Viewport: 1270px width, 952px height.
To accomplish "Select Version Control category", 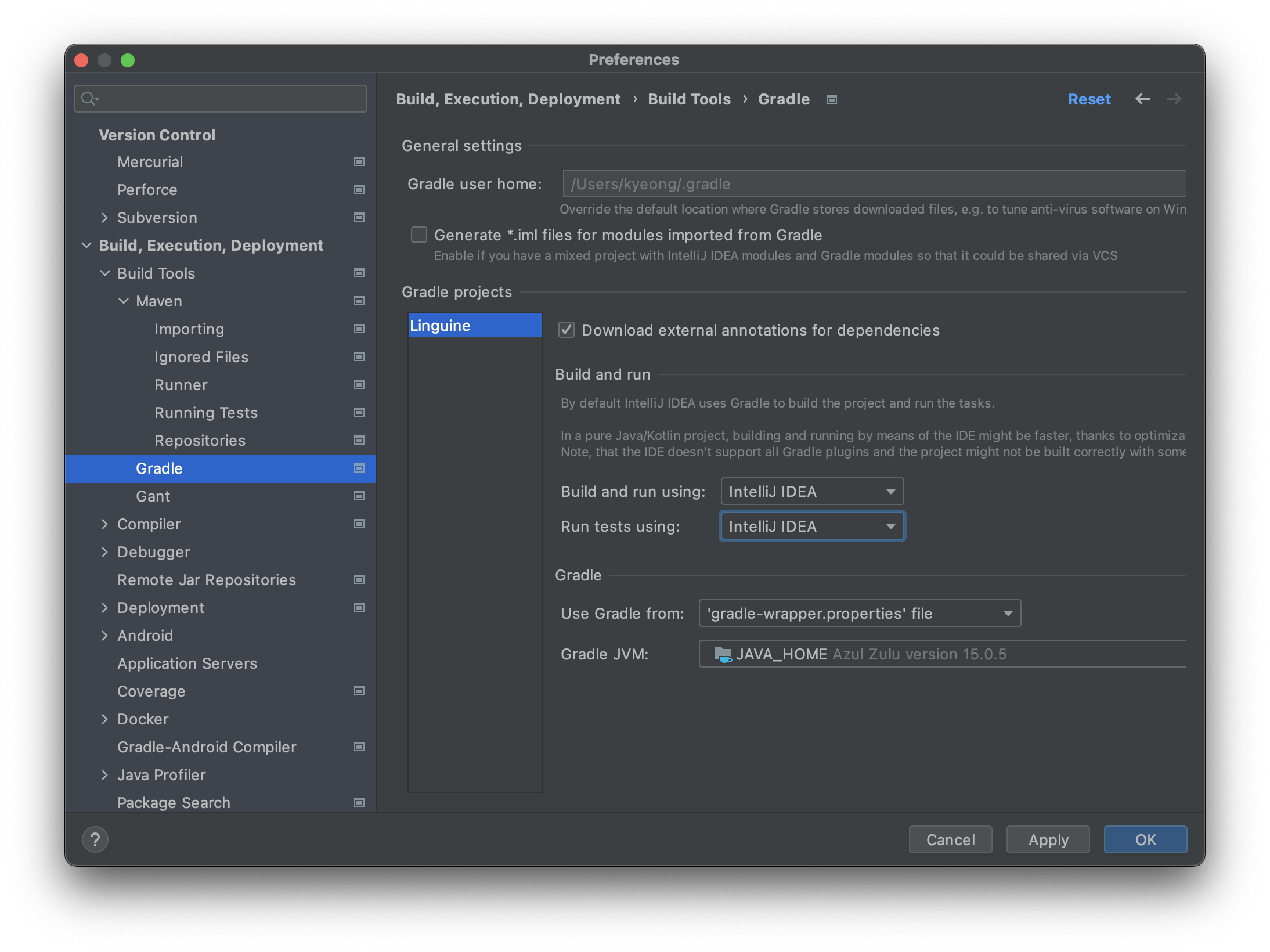I will pos(221,135).
